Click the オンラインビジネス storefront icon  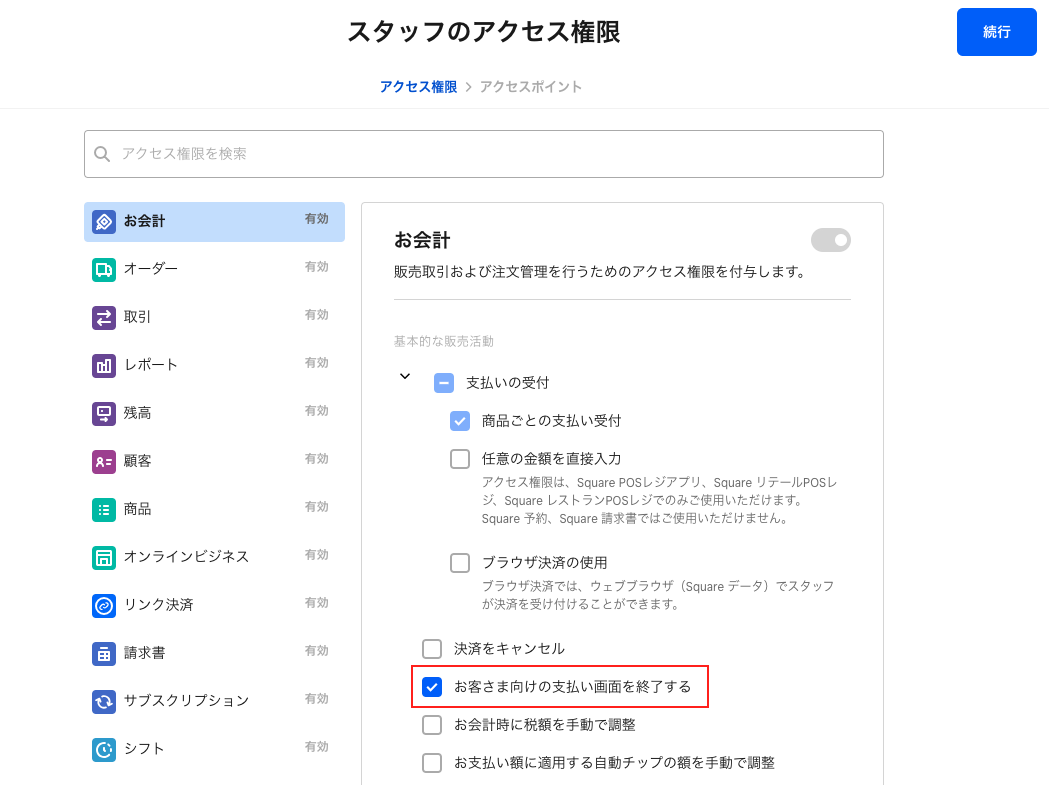pos(104,557)
